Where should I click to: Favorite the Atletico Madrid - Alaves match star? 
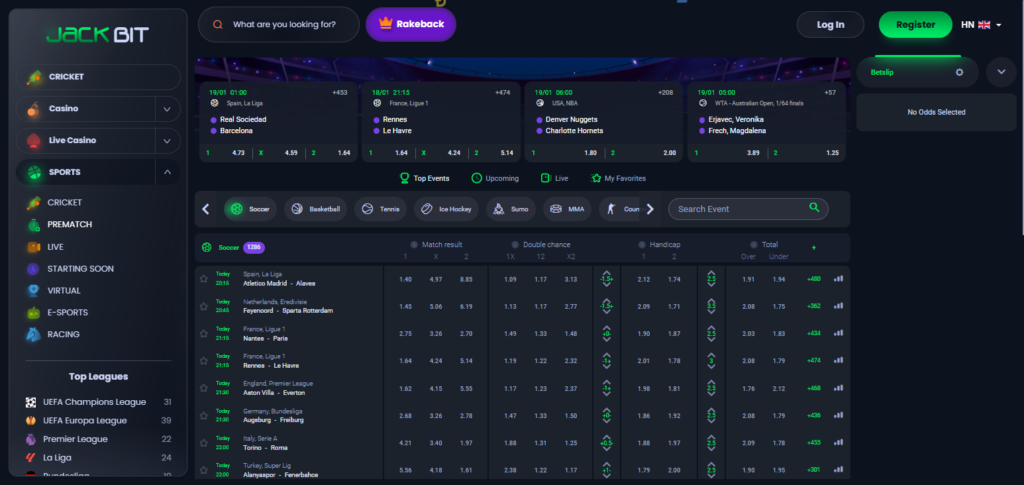click(x=204, y=279)
